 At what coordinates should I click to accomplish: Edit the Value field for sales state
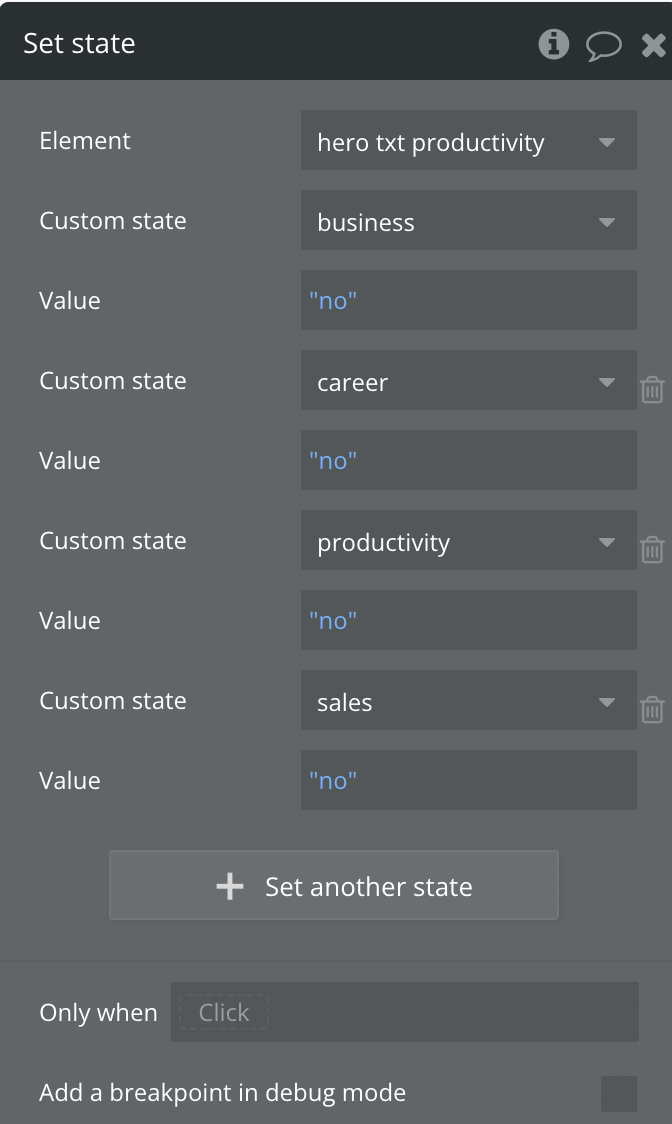coord(468,780)
